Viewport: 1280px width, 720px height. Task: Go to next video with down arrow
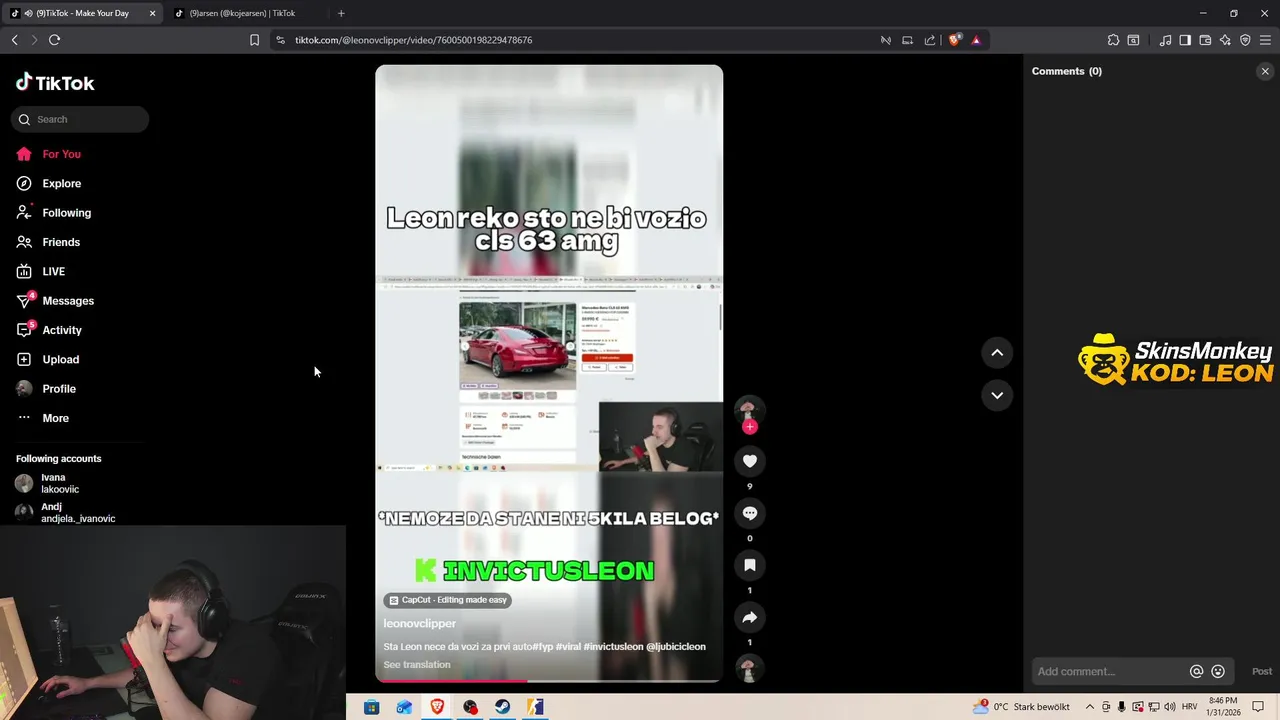tap(997, 395)
